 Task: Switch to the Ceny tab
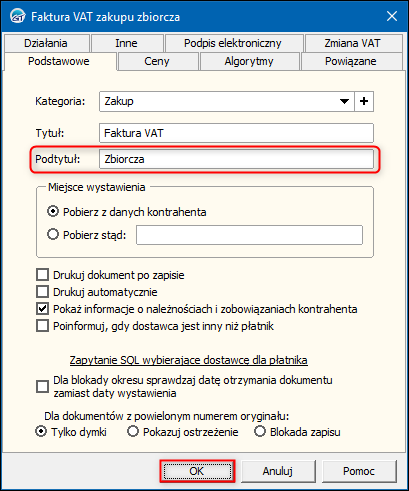coord(158,61)
